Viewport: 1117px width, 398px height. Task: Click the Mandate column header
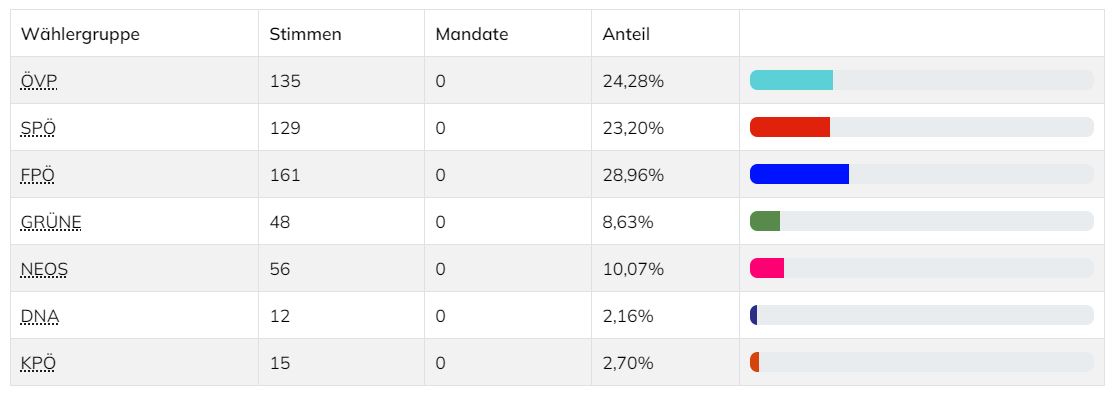click(x=472, y=34)
